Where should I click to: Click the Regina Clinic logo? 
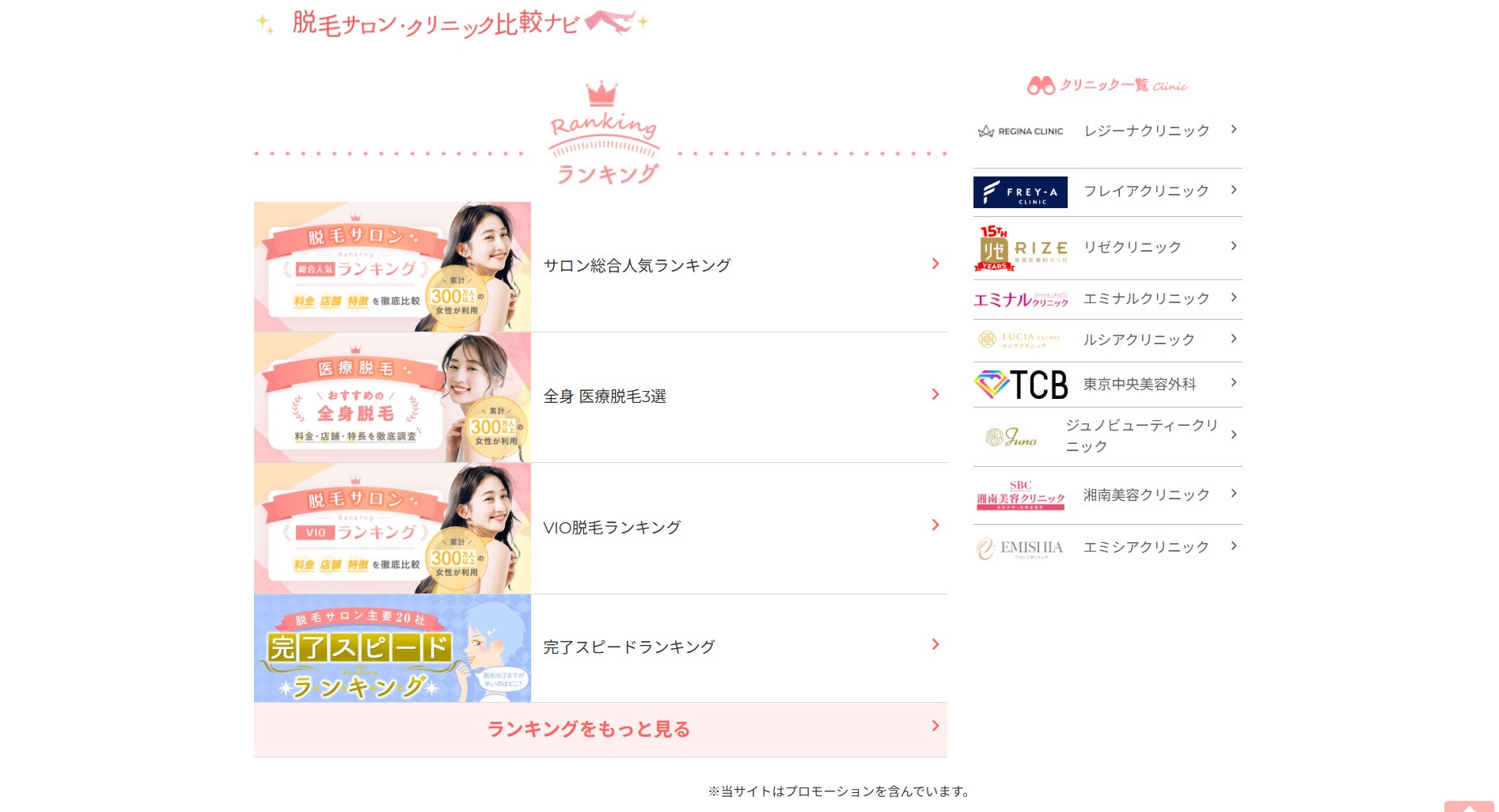1020,131
